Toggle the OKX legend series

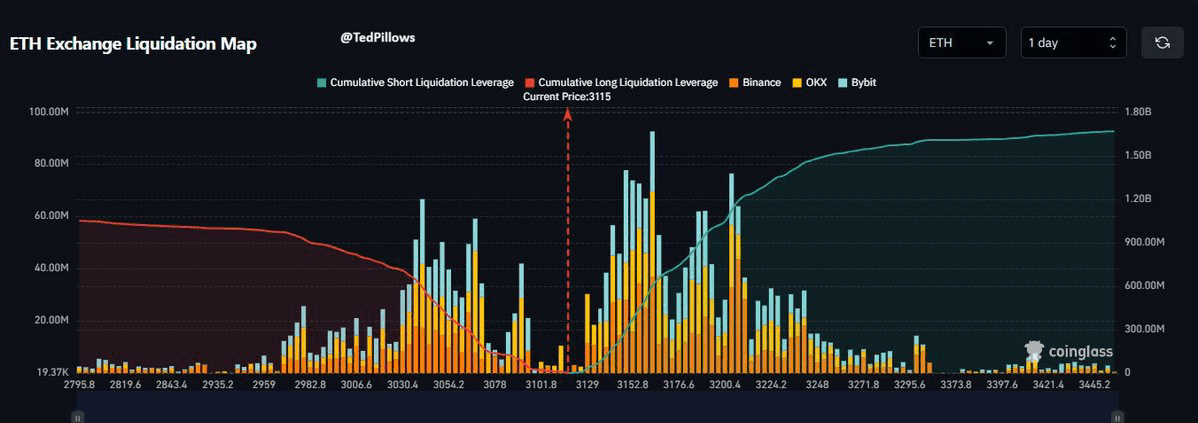click(x=810, y=82)
